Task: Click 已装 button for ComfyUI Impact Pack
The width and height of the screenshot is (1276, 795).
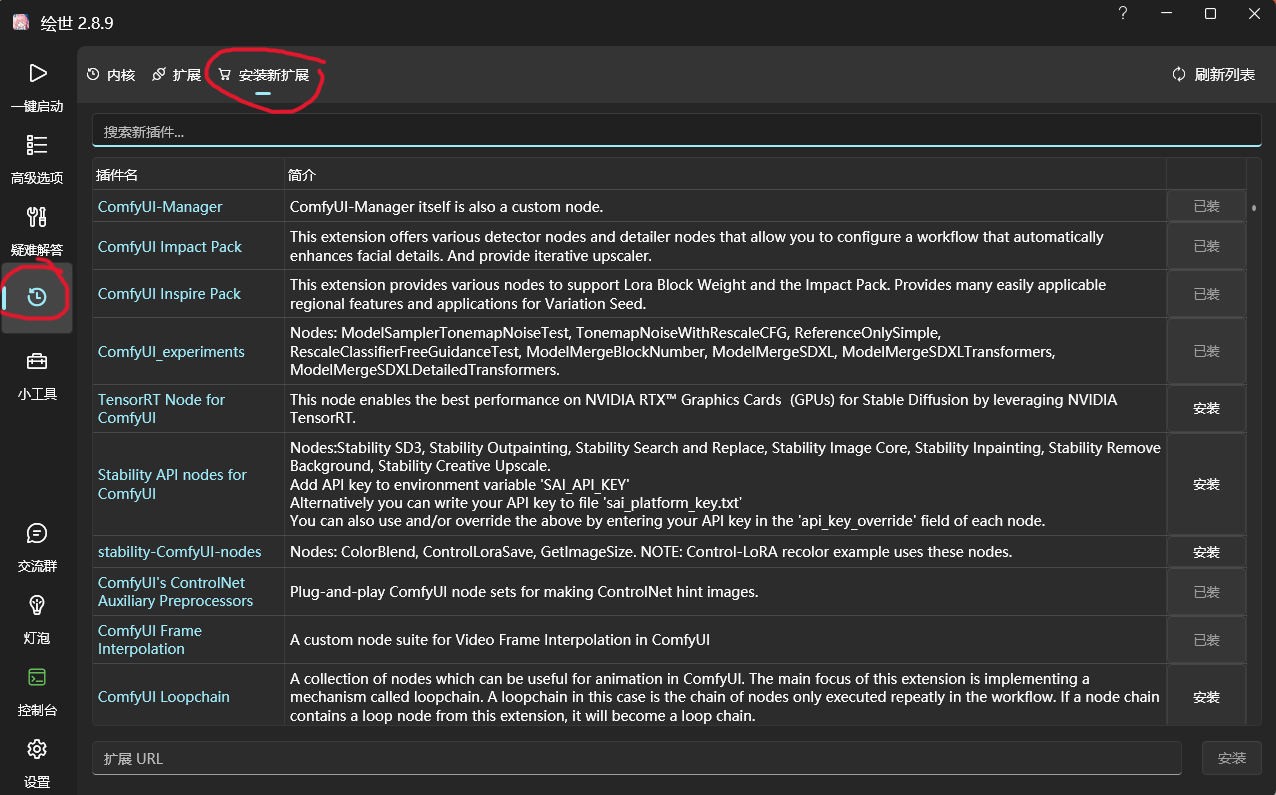Action: click(1206, 246)
